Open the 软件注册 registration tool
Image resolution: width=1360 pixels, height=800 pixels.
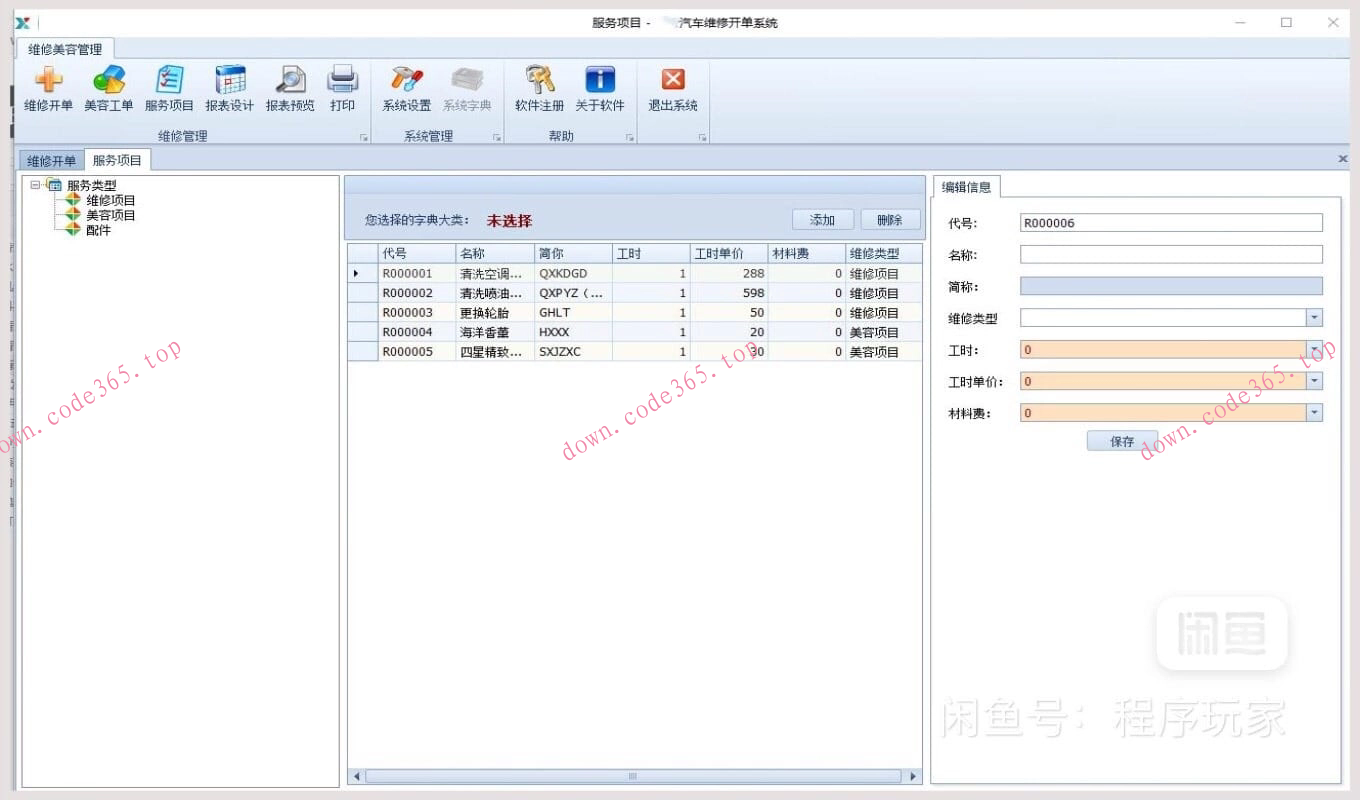tap(540, 89)
